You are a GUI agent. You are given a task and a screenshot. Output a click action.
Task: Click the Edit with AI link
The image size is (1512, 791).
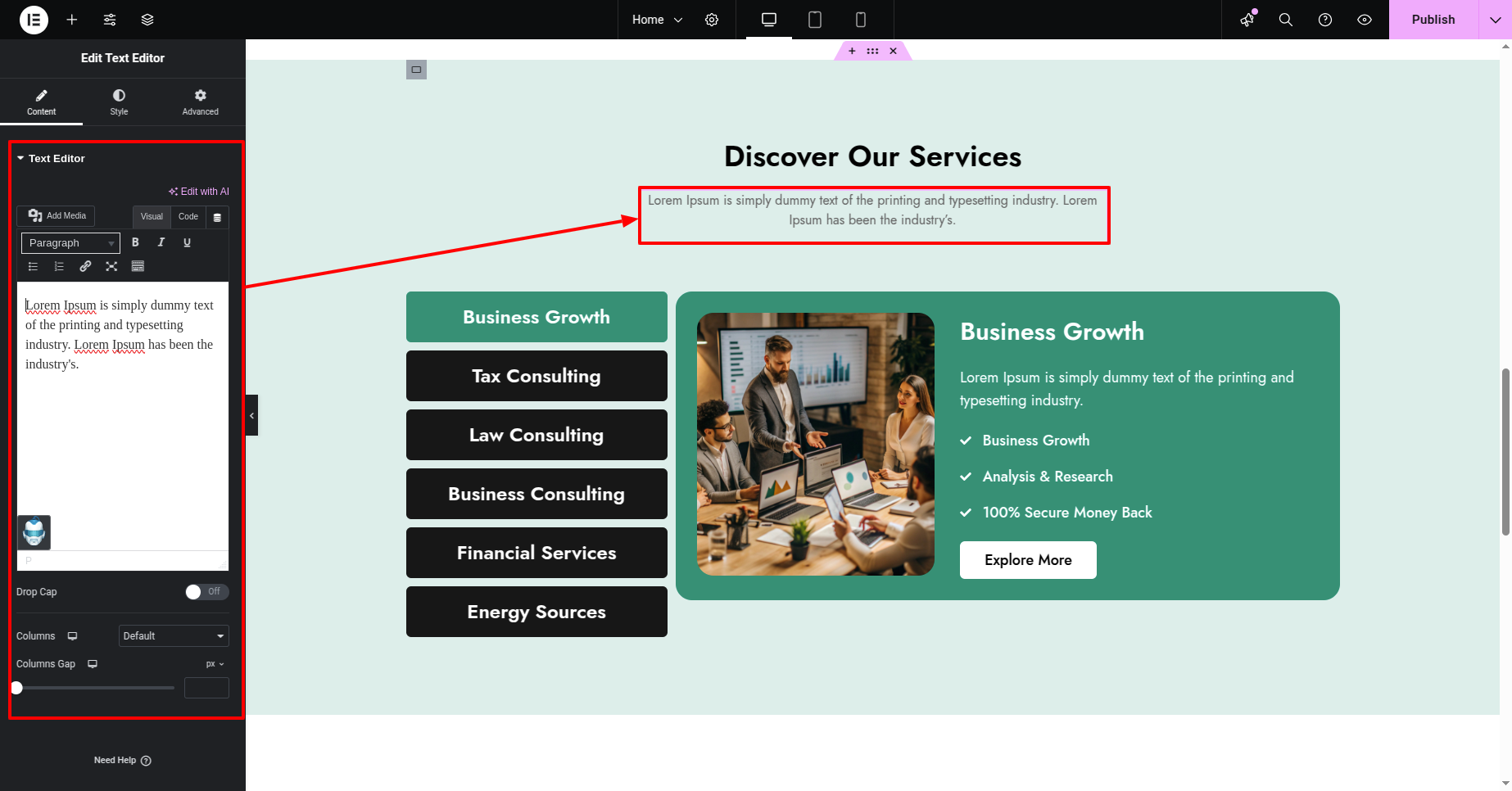click(x=199, y=192)
